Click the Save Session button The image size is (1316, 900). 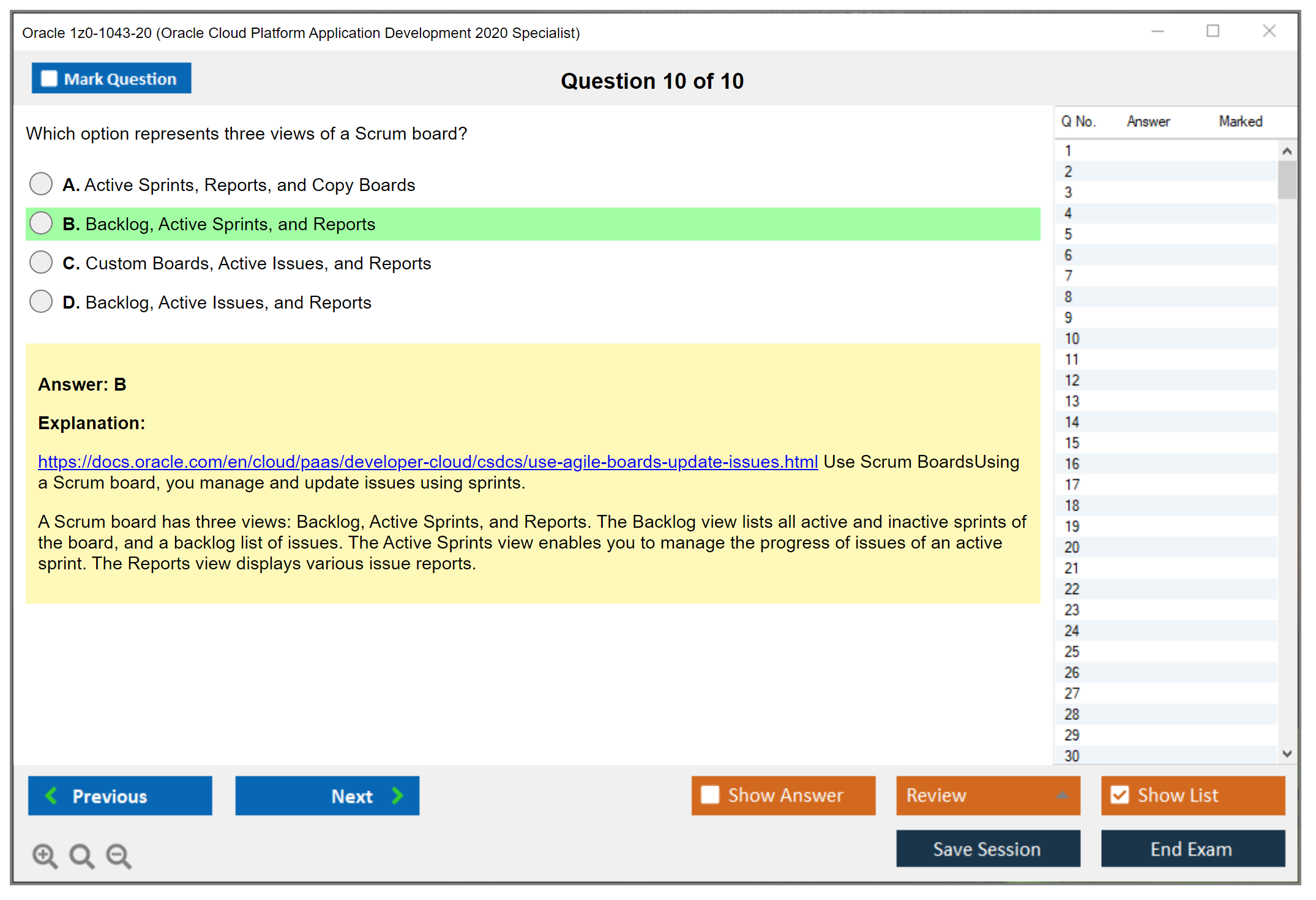987,849
